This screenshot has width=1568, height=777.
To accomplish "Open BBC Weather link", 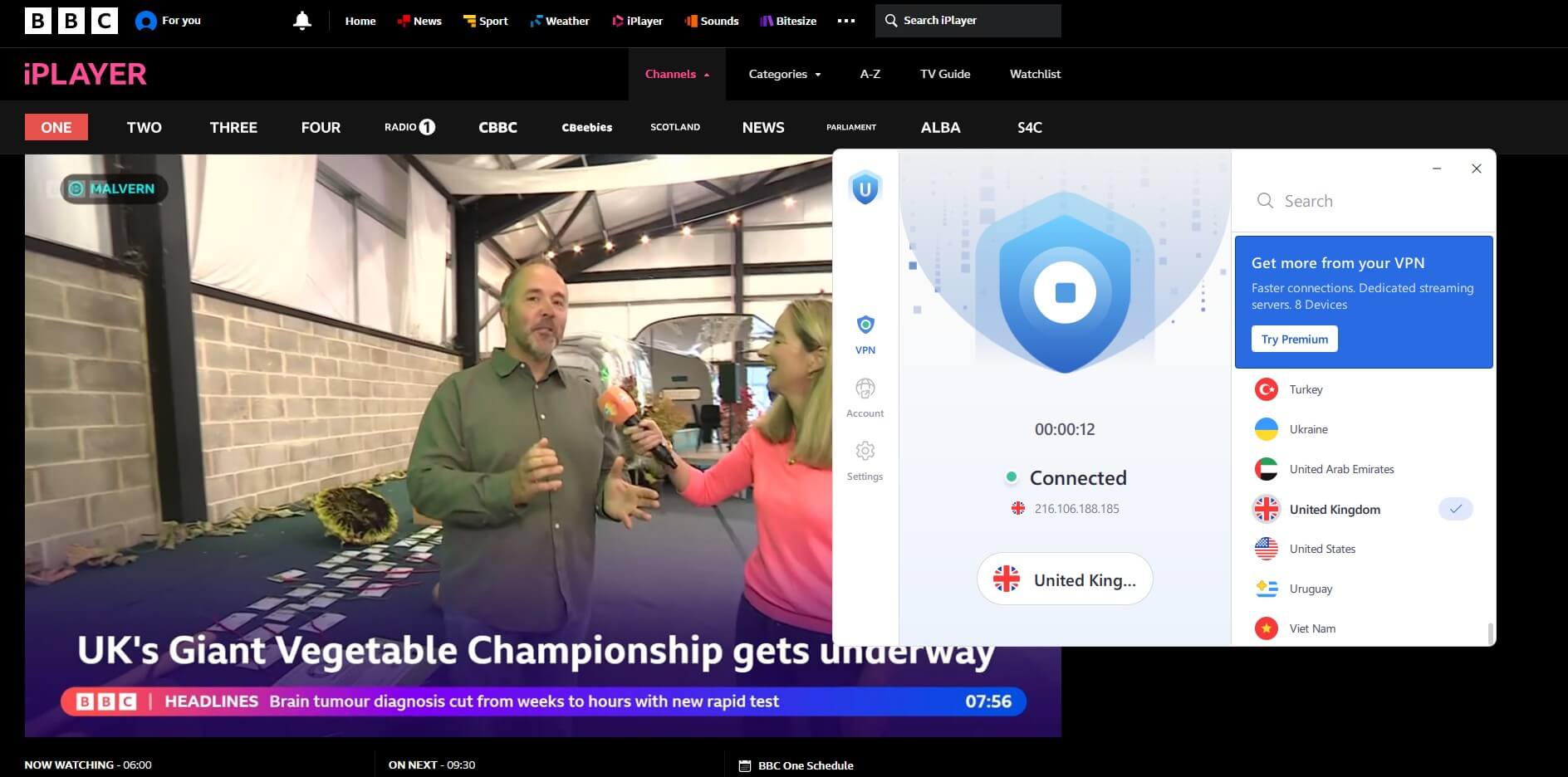I will click(x=560, y=21).
